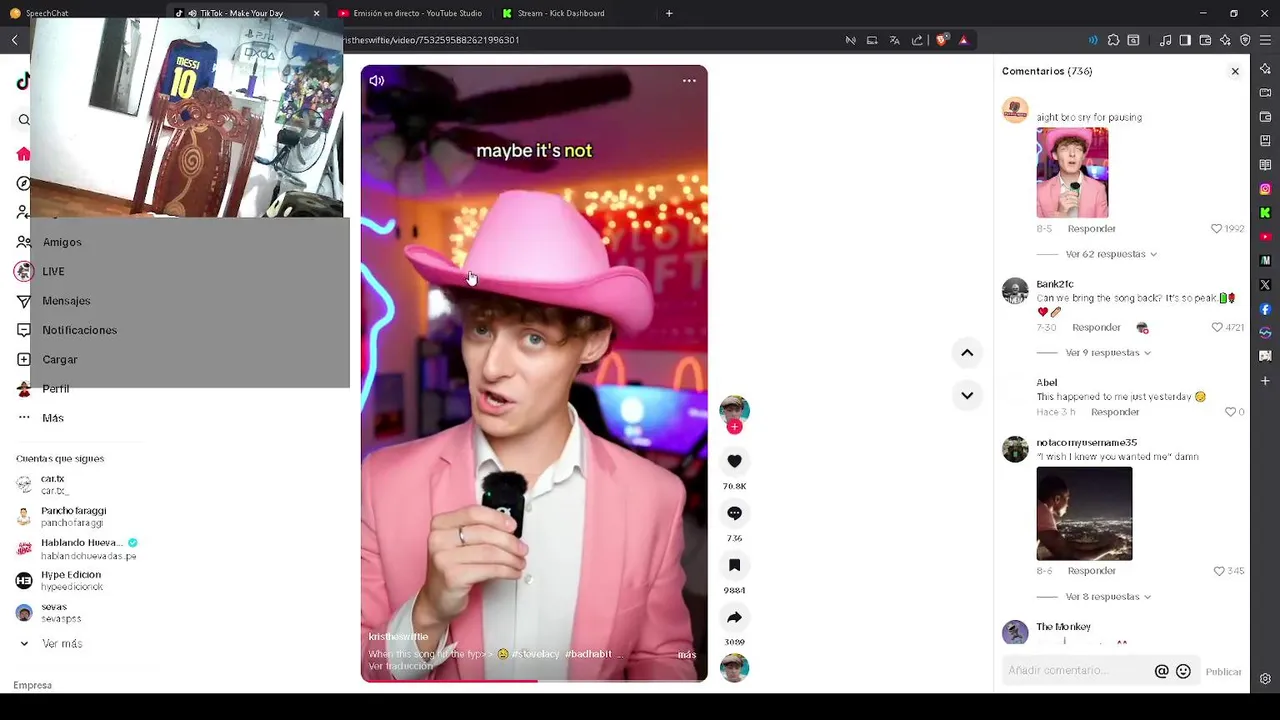Open the Pancho faraggi followed account
Viewport: 1280px width, 720px height.
pos(73,516)
